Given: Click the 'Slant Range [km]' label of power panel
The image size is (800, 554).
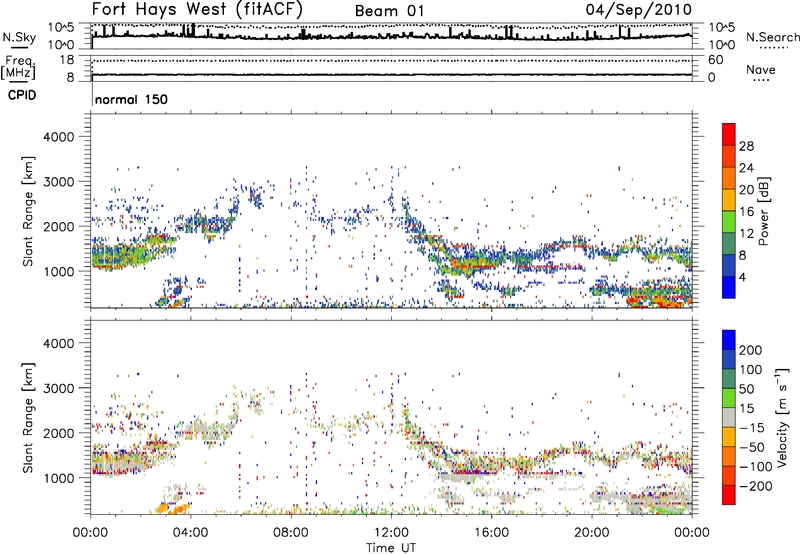Looking at the screenshot, I should [28, 211].
